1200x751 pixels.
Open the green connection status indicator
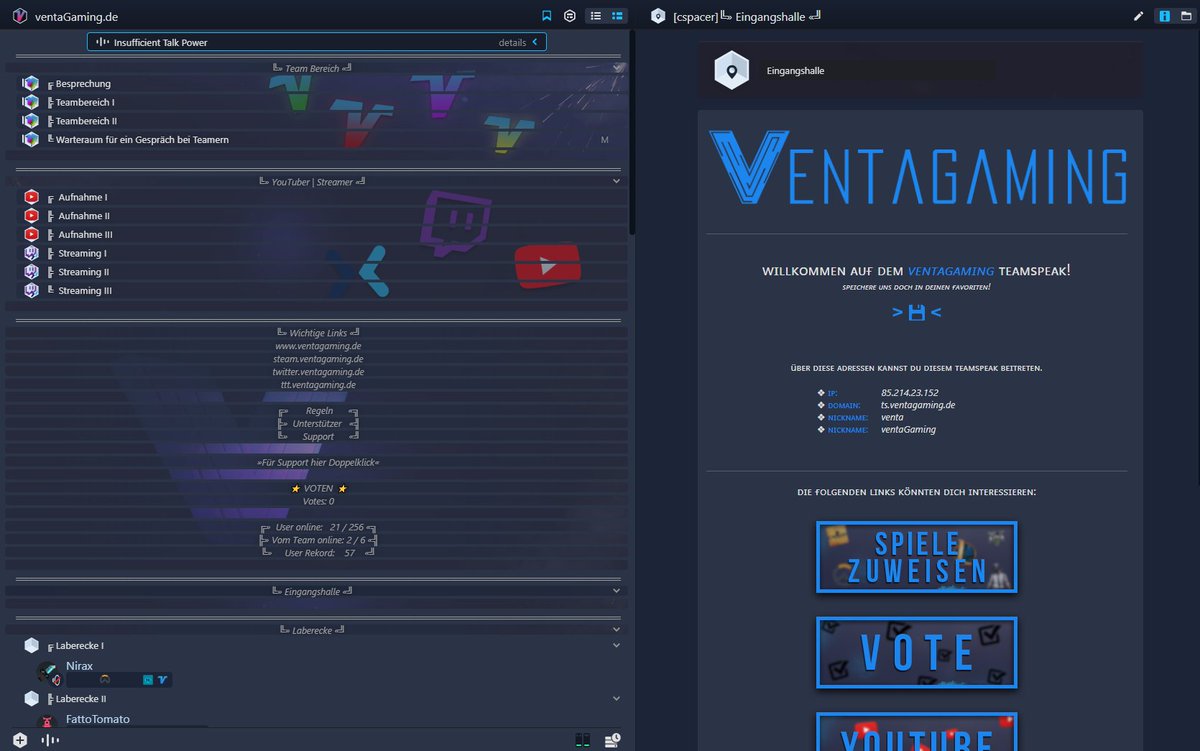583,741
